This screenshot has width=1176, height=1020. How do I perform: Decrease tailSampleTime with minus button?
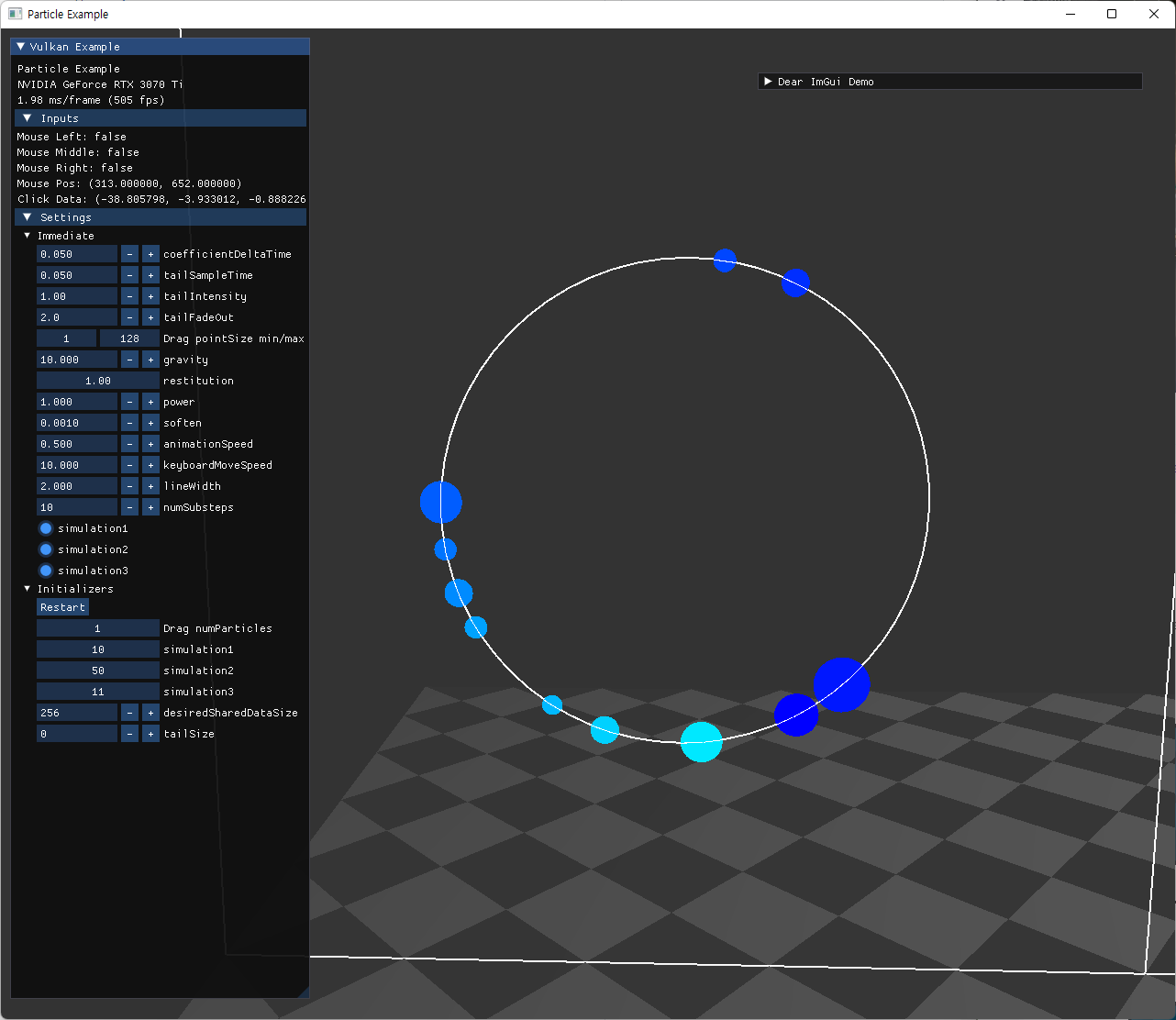click(x=129, y=275)
